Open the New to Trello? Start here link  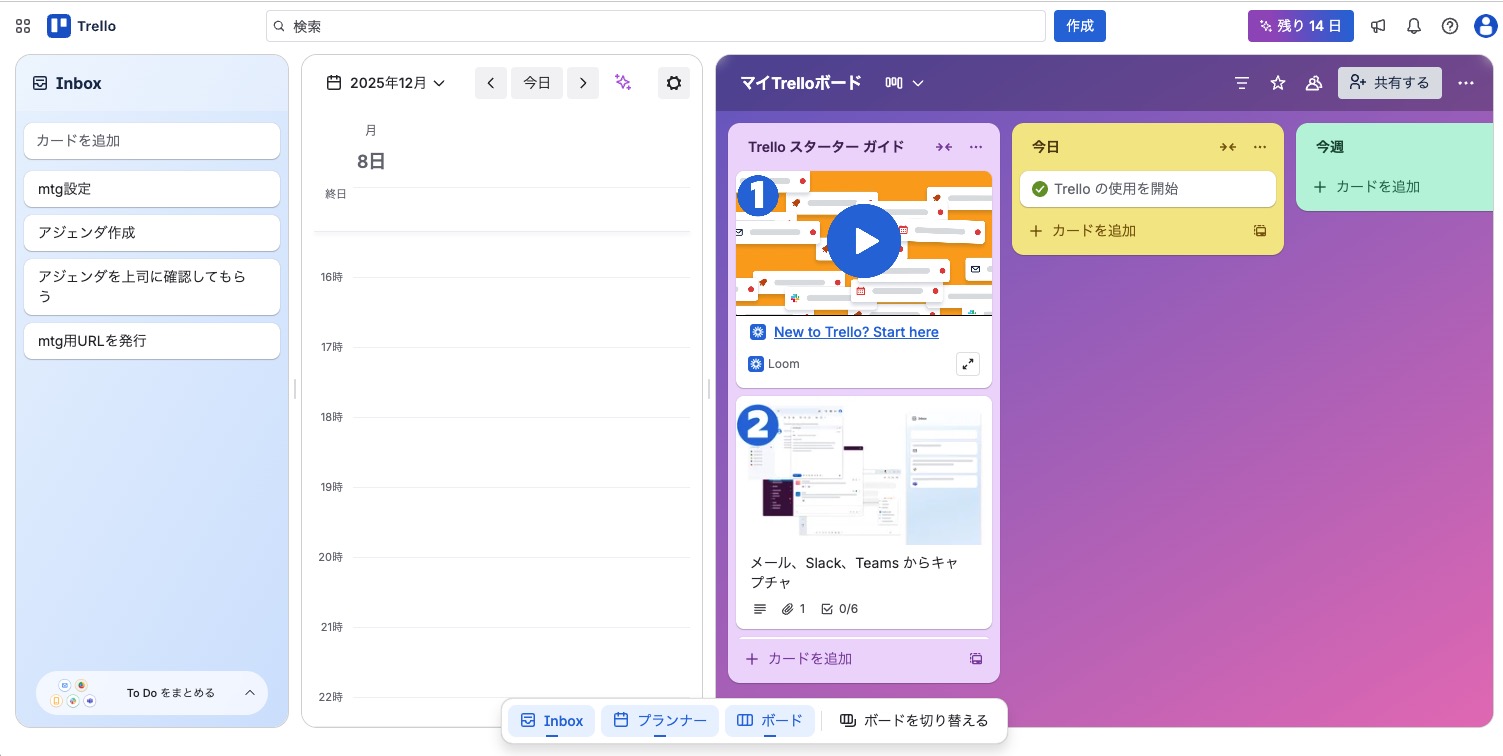point(856,332)
